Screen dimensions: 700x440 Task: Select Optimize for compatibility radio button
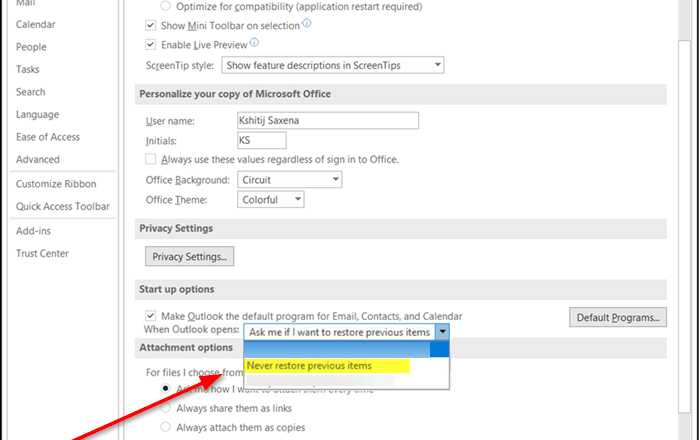[166, 5]
